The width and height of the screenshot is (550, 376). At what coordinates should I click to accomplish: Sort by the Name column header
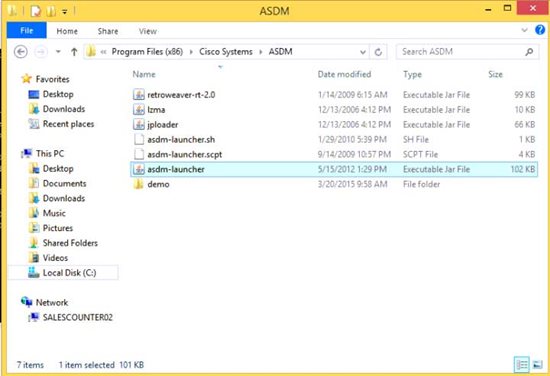tap(144, 74)
